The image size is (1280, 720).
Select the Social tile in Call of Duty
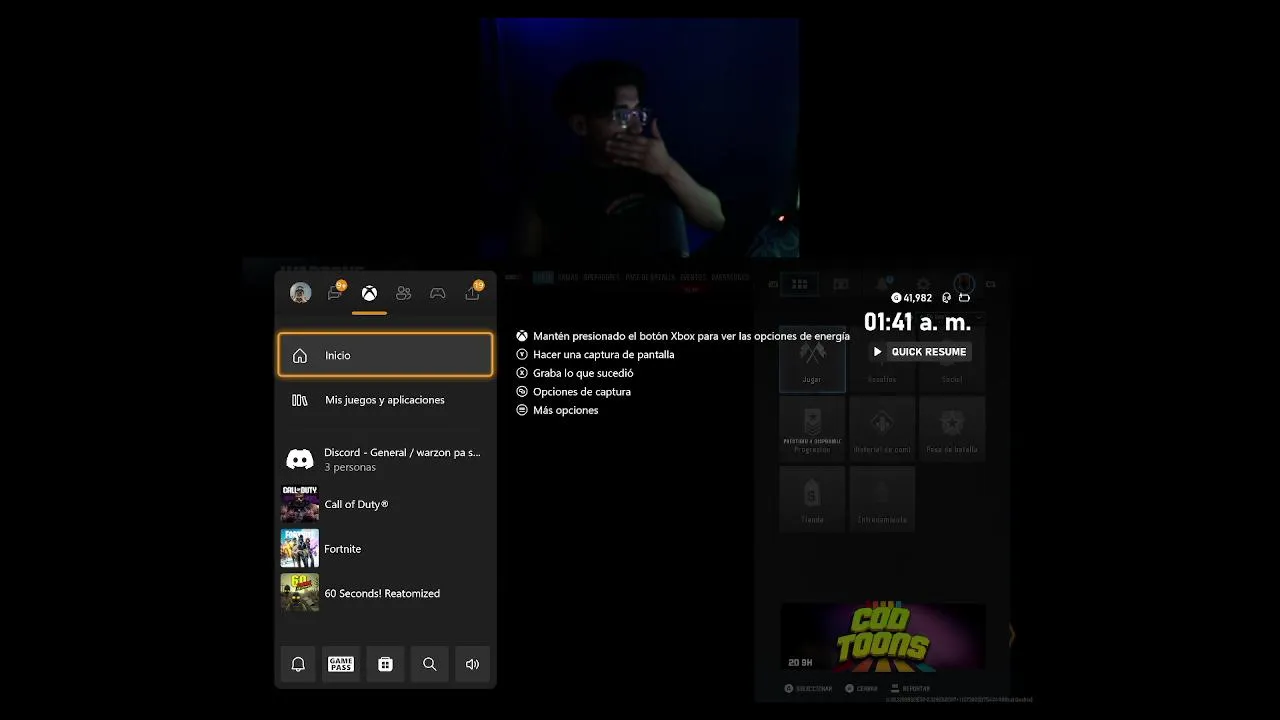pyautogui.click(x=952, y=359)
